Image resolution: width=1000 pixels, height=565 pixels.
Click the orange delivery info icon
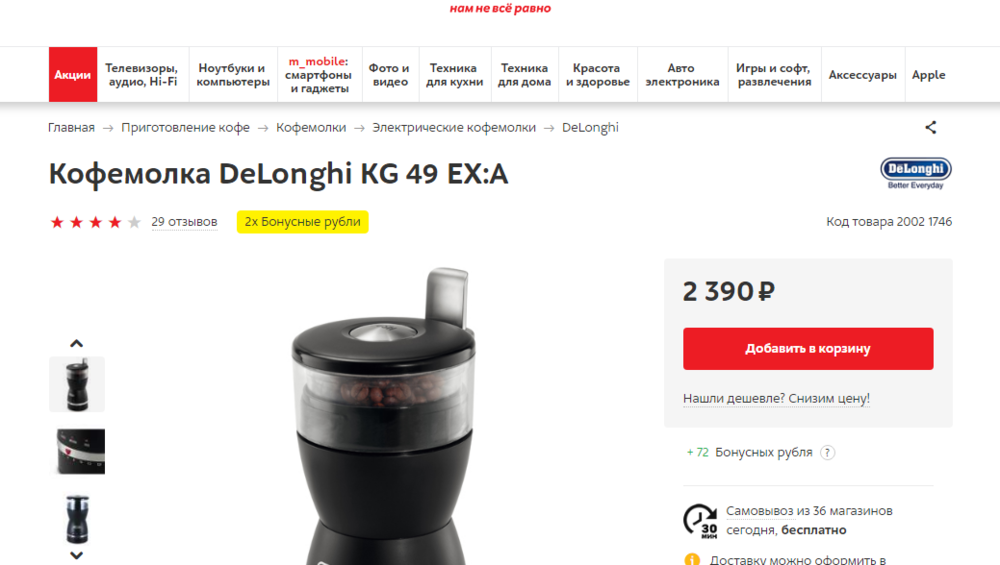[x=692, y=560]
